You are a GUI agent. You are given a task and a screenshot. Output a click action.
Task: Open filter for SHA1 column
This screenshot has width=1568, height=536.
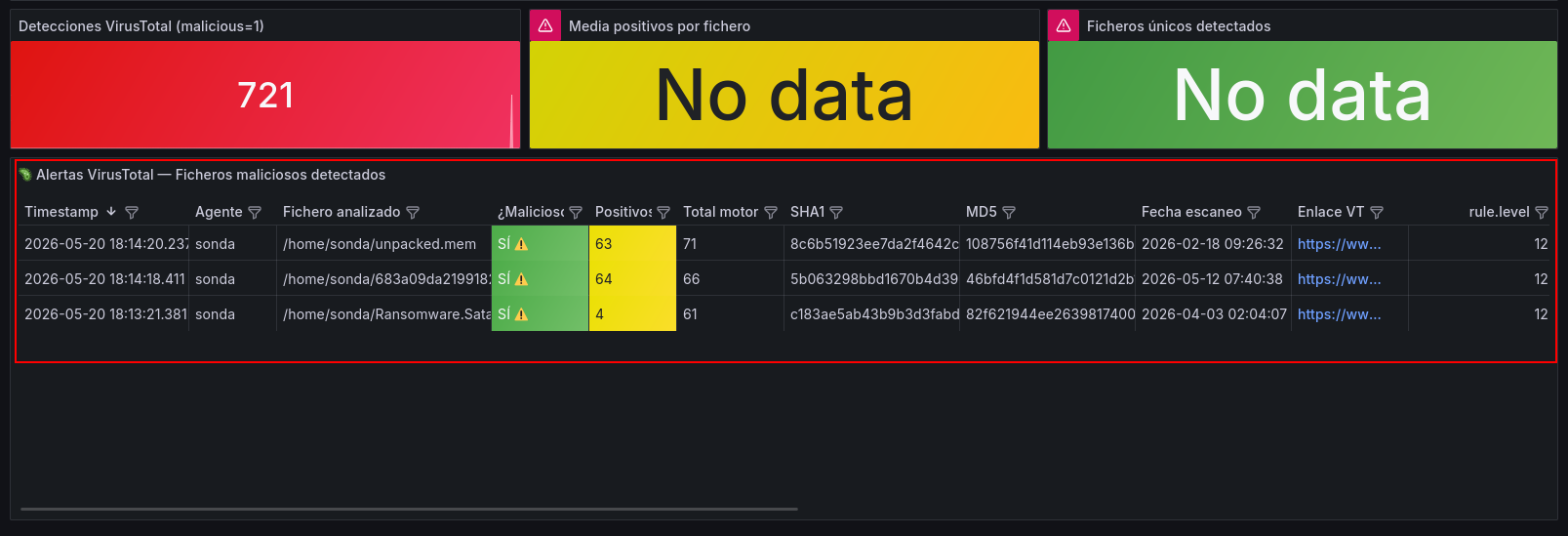[x=836, y=212]
